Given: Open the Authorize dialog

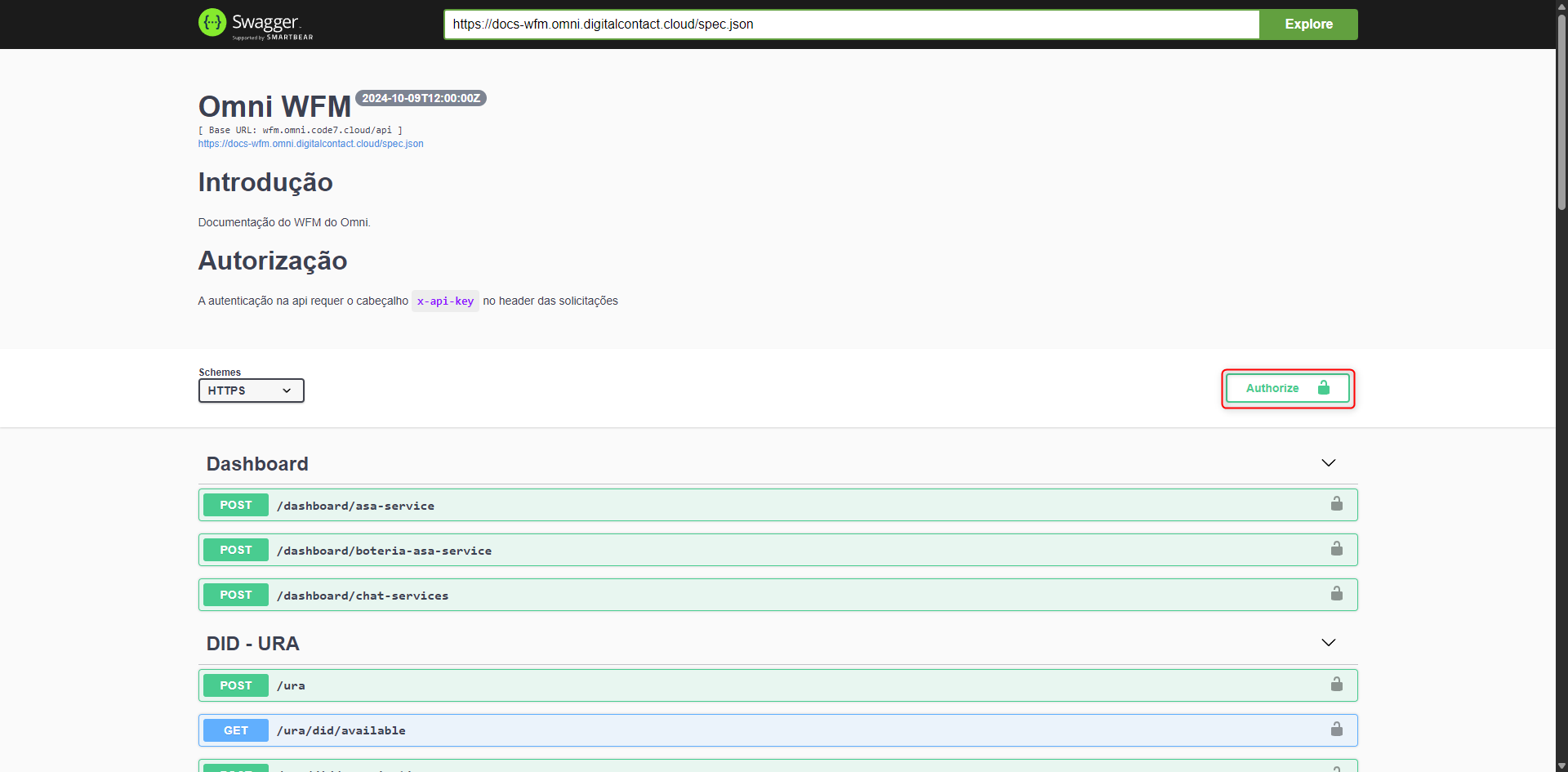Looking at the screenshot, I should [1286, 388].
